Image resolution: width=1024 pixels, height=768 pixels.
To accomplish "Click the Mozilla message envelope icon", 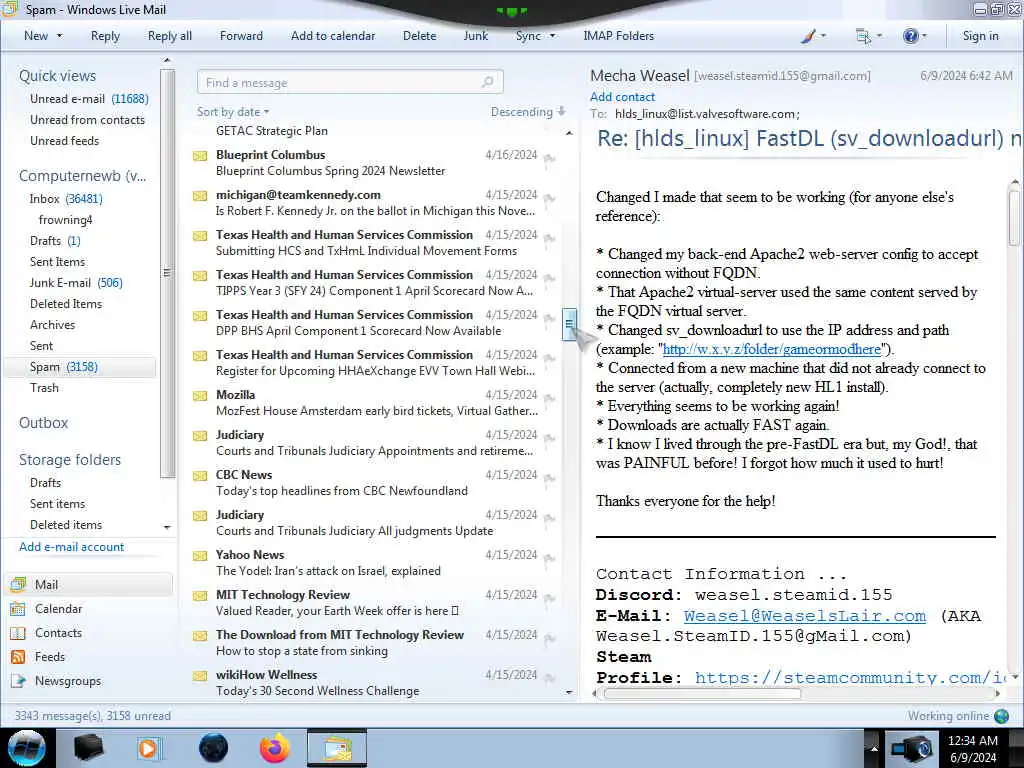I will (200, 396).
